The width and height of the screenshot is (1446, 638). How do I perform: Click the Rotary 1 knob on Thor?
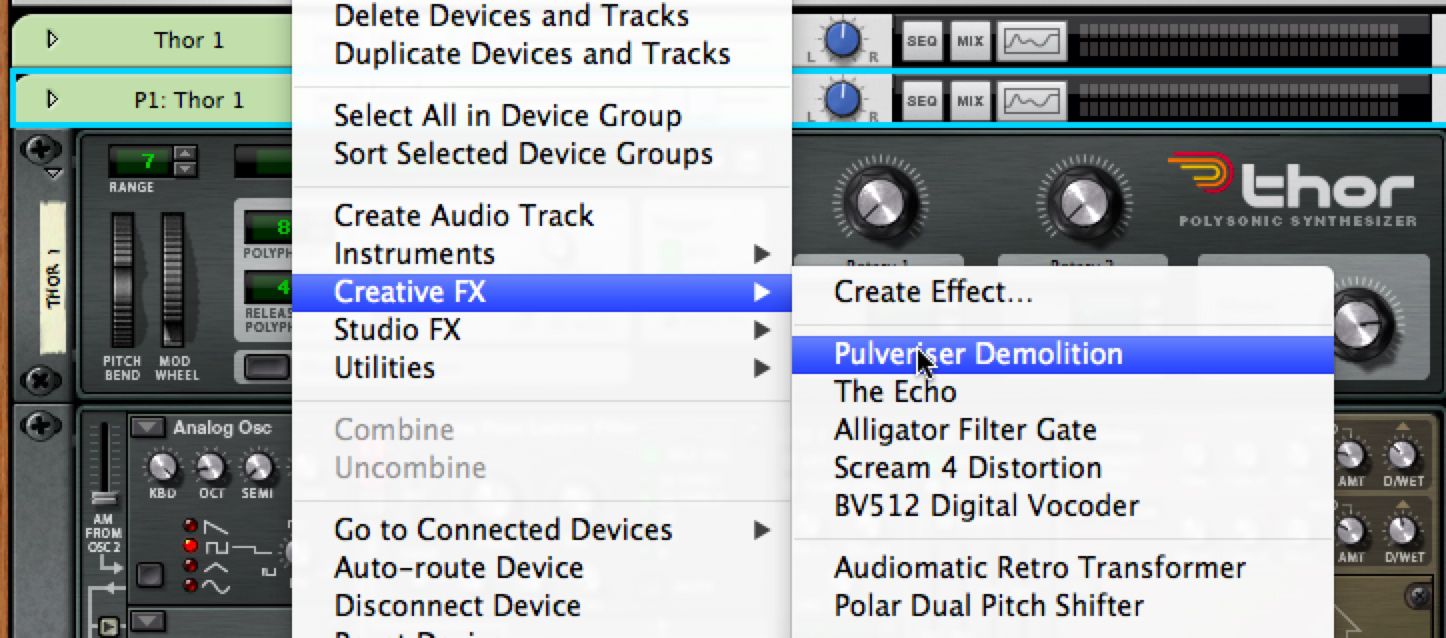coord(879,204)
